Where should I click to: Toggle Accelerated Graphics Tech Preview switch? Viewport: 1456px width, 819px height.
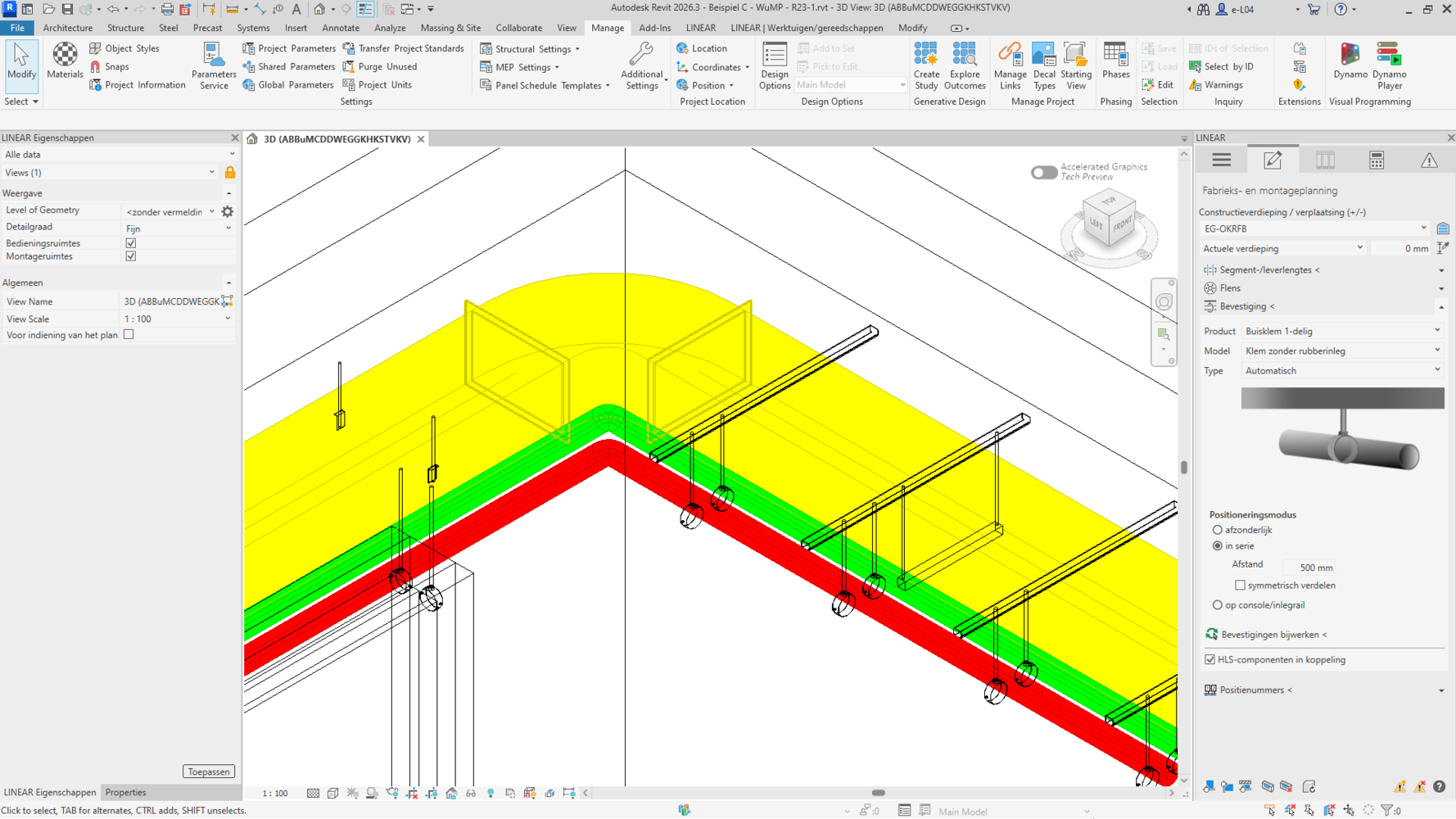[x=1043, y=172]
